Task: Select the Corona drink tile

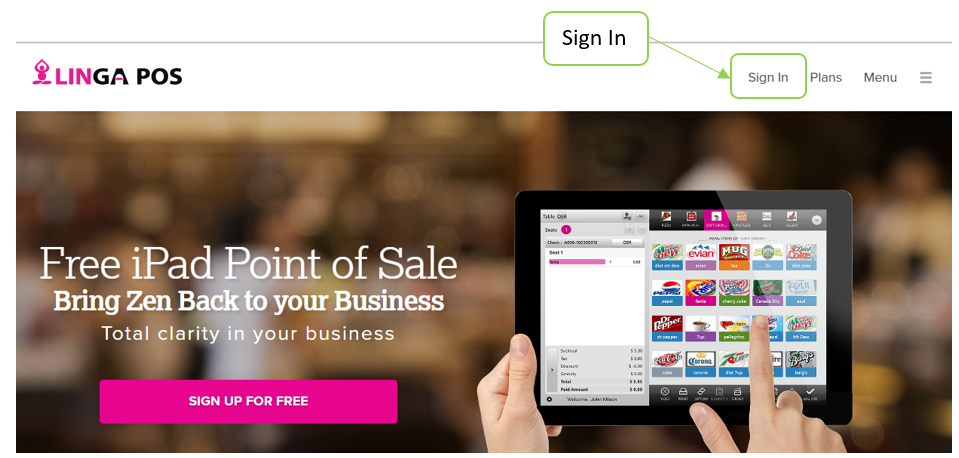Action: (x=701, y=363)
